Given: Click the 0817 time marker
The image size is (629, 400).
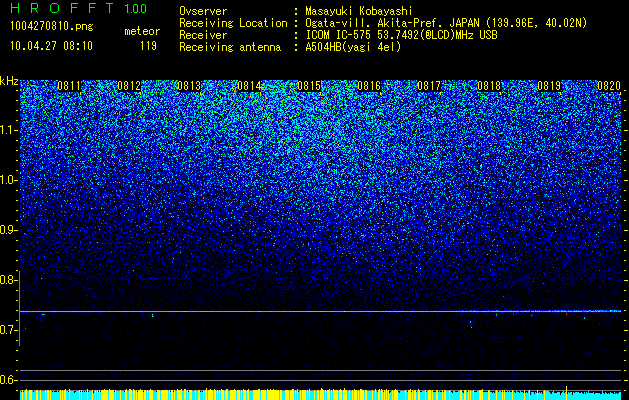Looking at the screenshot, I should click(429, 86).
